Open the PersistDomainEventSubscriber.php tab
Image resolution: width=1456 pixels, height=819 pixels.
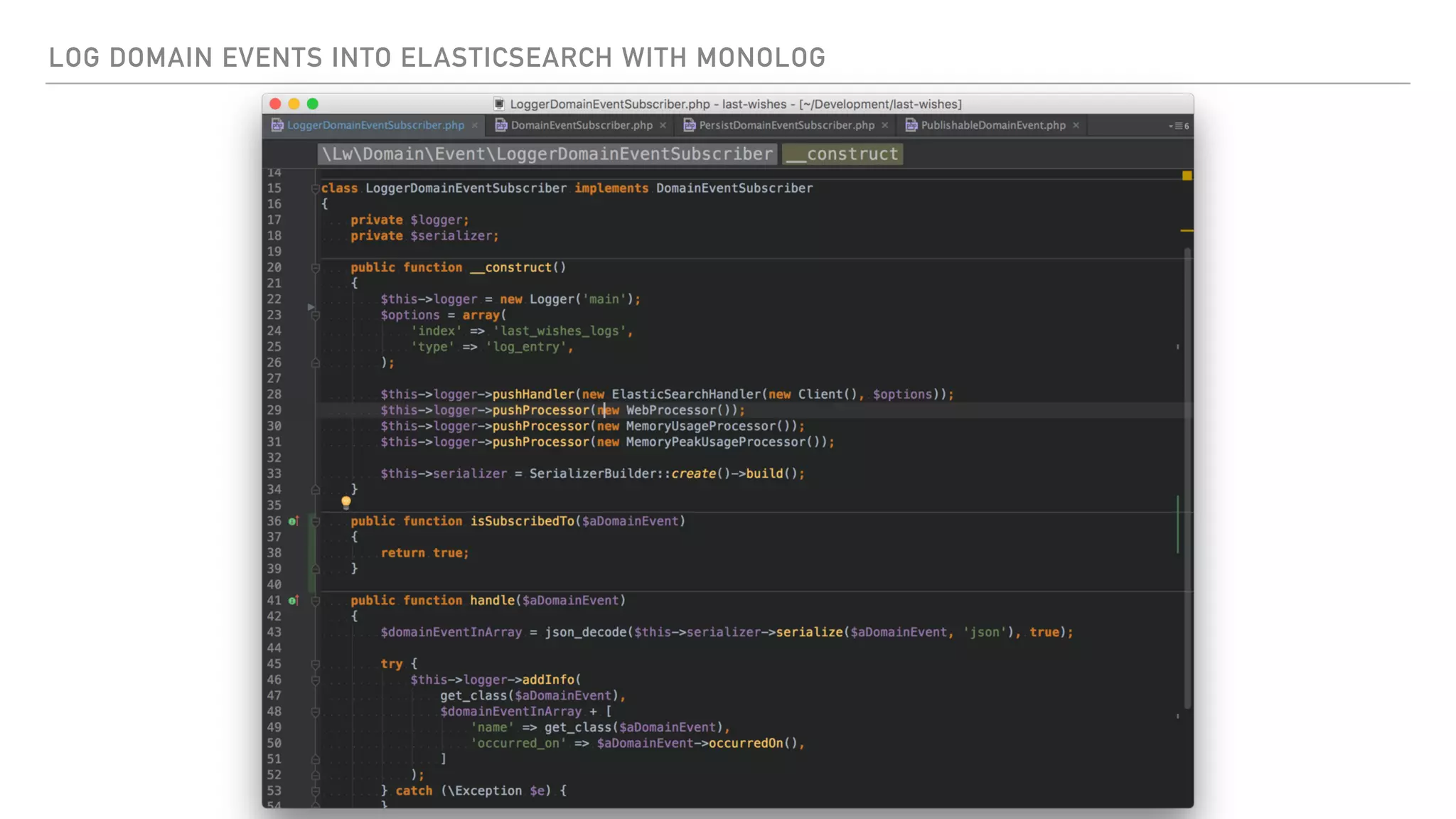pyautogui.click(x=786, y=125)
